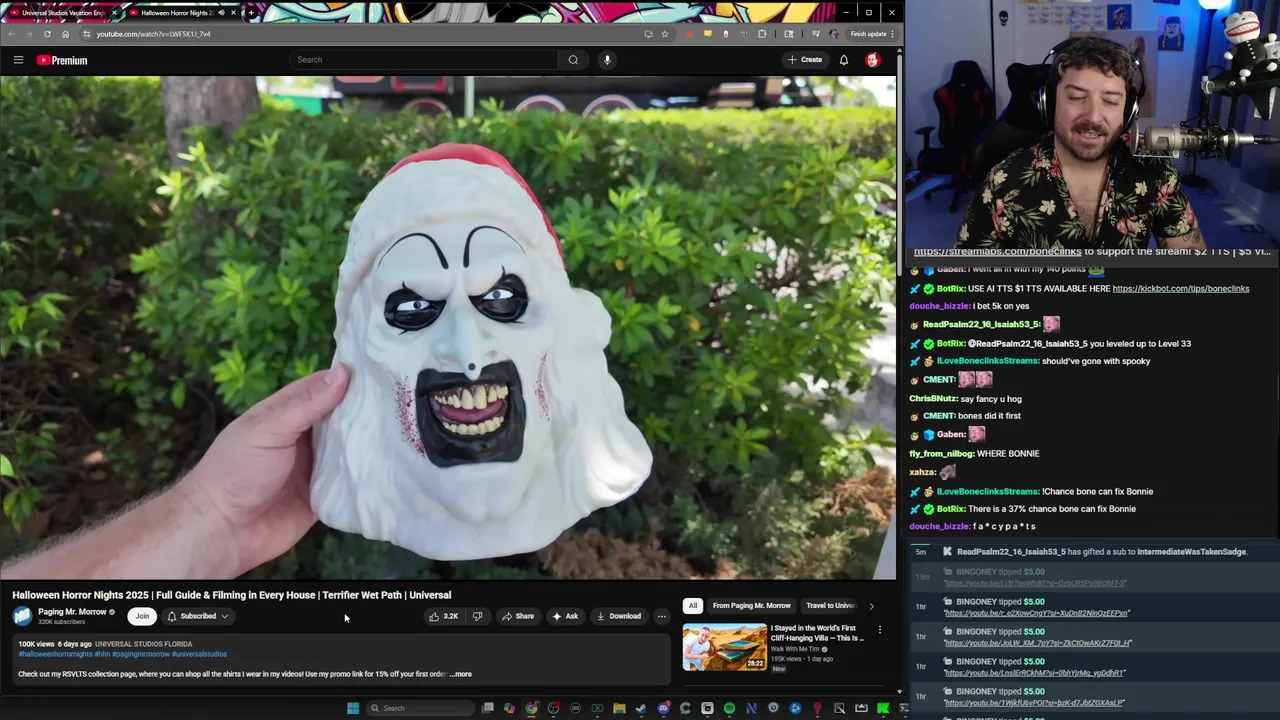Open Discord from the taskbar
This screenshot has width=1280, height=720.
(x=663, y=708)
